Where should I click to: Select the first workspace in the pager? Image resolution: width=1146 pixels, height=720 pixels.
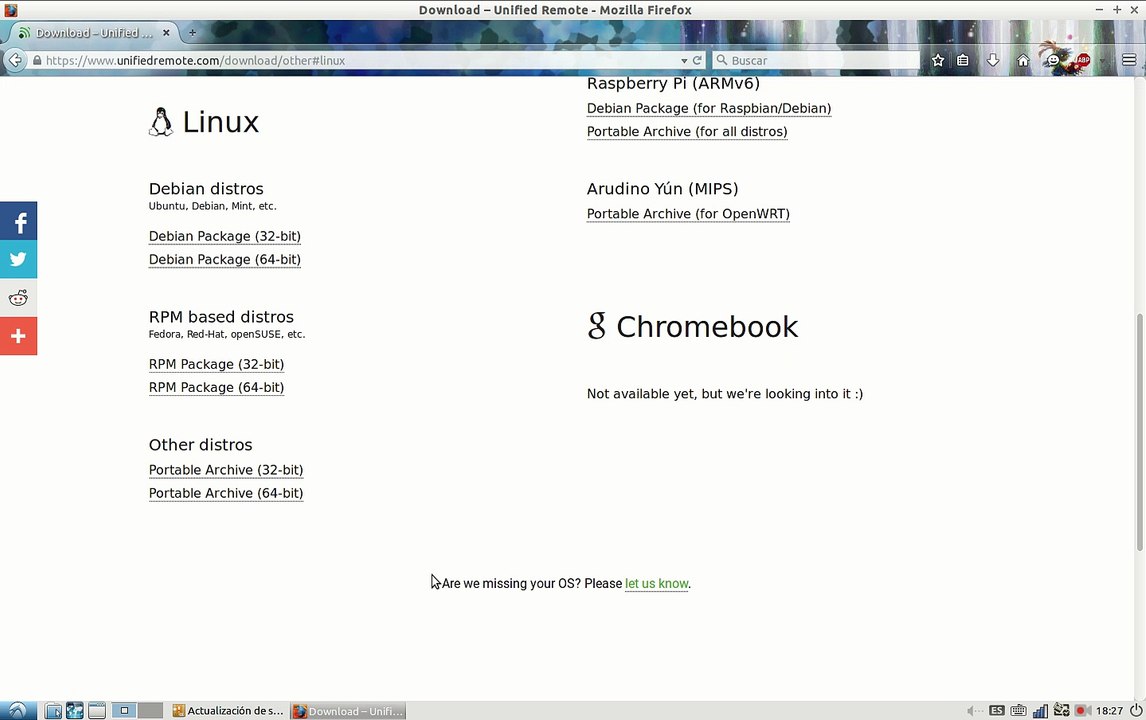pos(124,710)
